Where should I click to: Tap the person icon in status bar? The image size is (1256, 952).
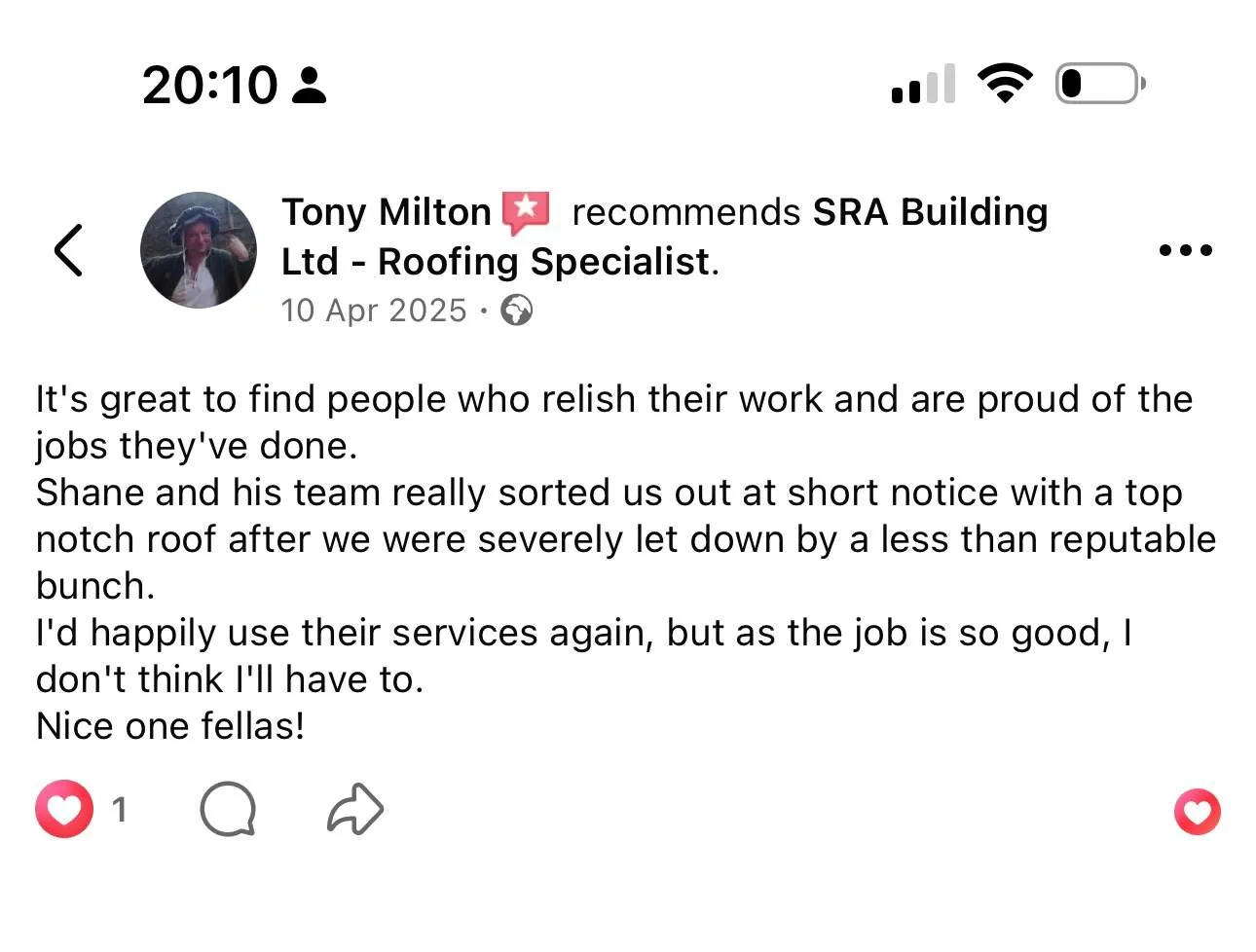coord(310,85)
